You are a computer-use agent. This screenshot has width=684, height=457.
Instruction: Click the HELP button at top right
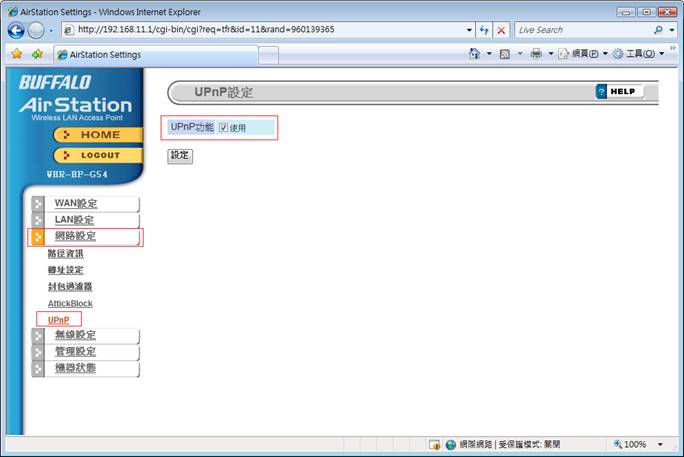point(620,92)
